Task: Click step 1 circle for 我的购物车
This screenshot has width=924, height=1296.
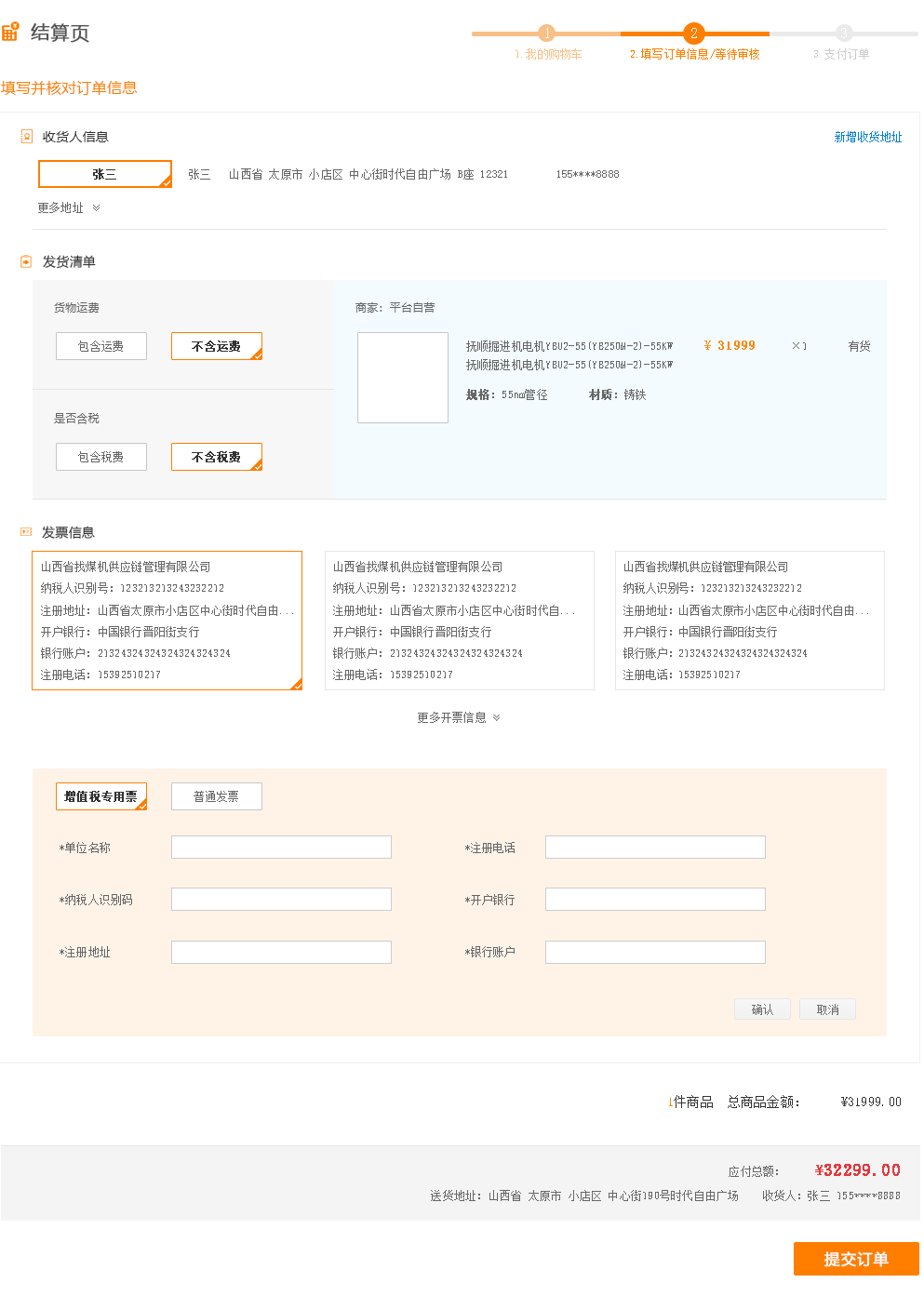Action: click(x=547, y=33)
